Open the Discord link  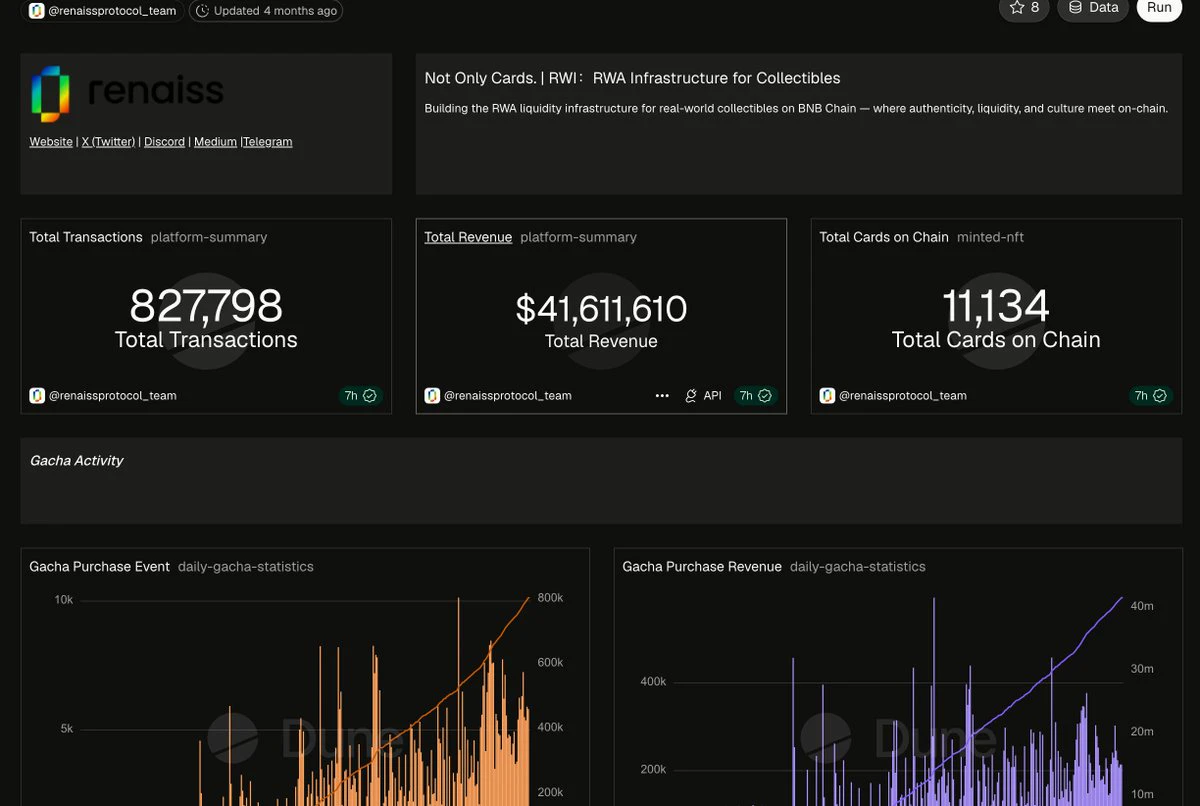coord(164,142)
